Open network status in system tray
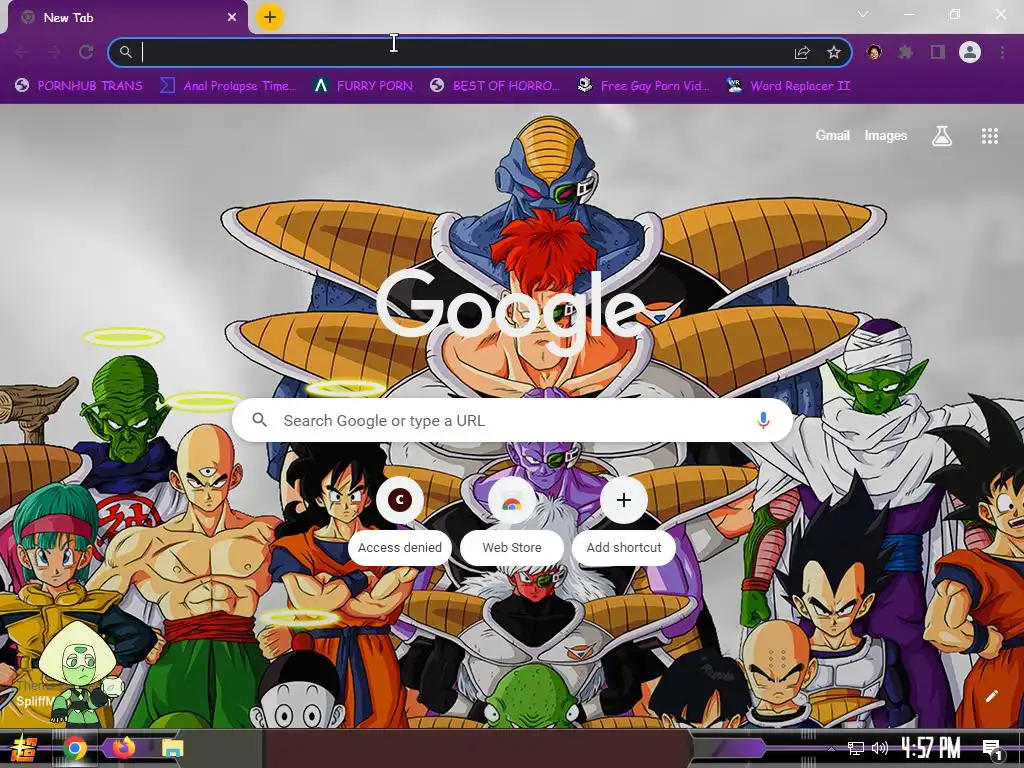Viewport: 1024px width, 768px height. (856, 748)
